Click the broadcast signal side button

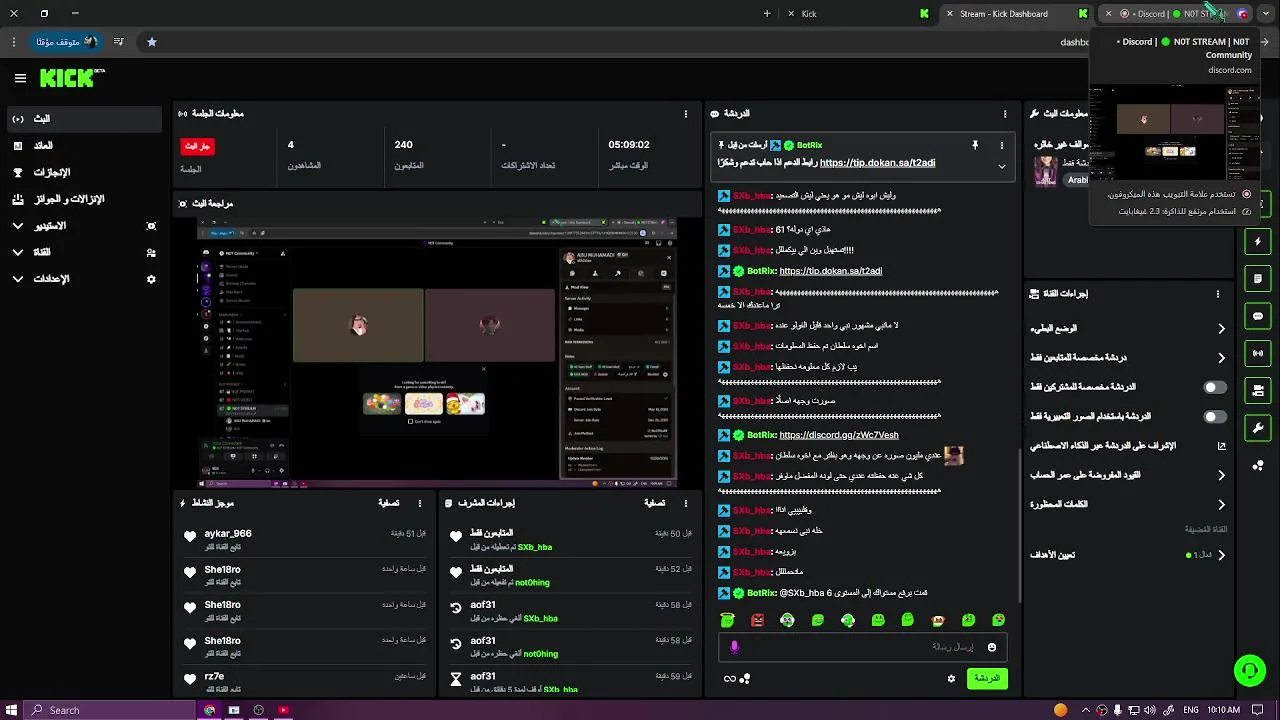[x=1258, y=353]
